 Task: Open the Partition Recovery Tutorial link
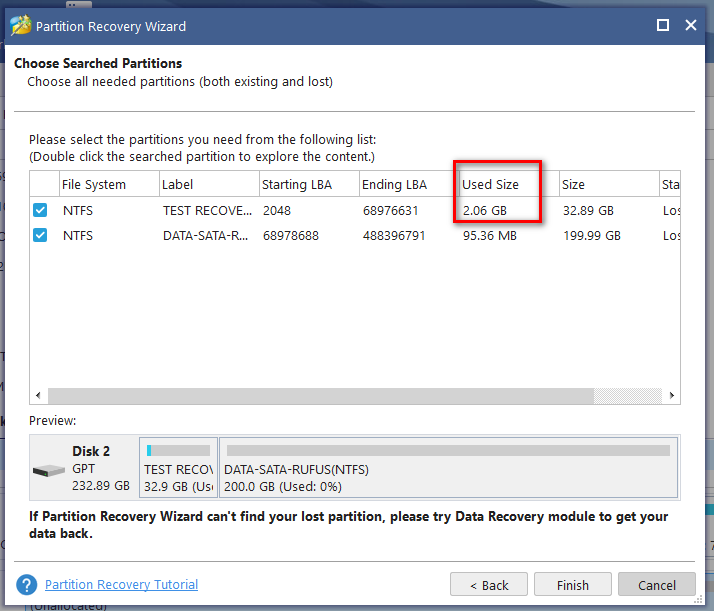tap(121, 585)
